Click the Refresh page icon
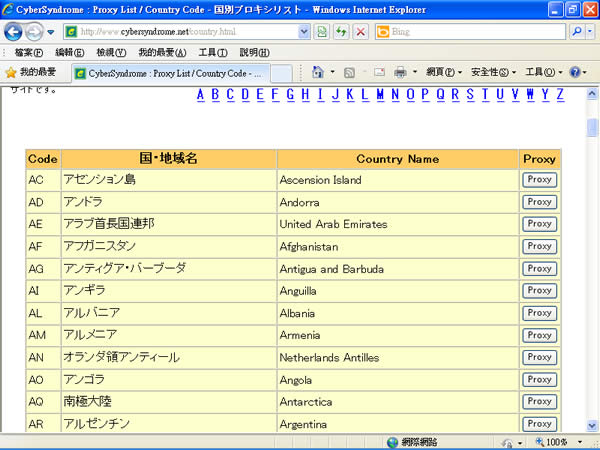600x450 pixels. [x=342, y=31]
